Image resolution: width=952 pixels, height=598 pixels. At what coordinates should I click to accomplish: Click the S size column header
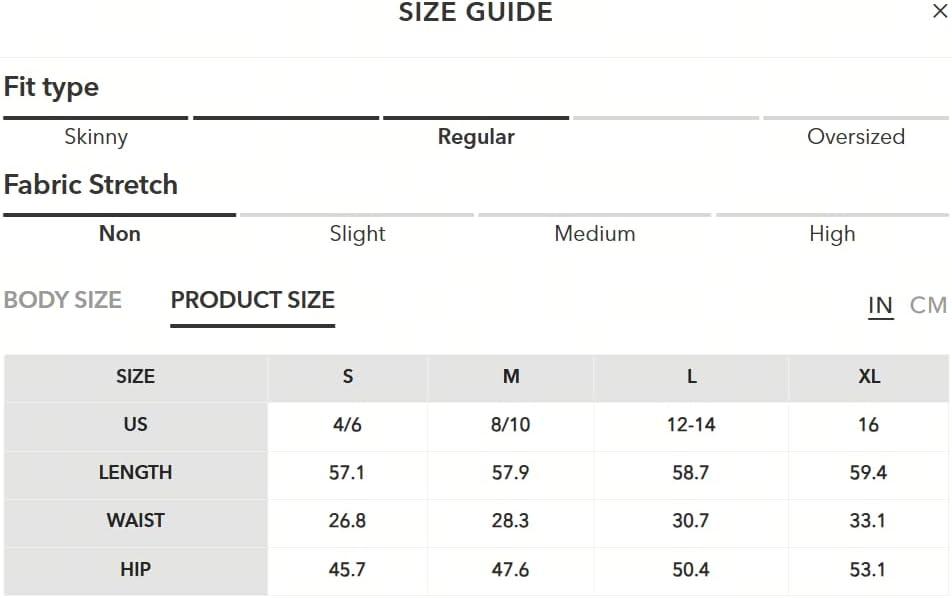347,377
